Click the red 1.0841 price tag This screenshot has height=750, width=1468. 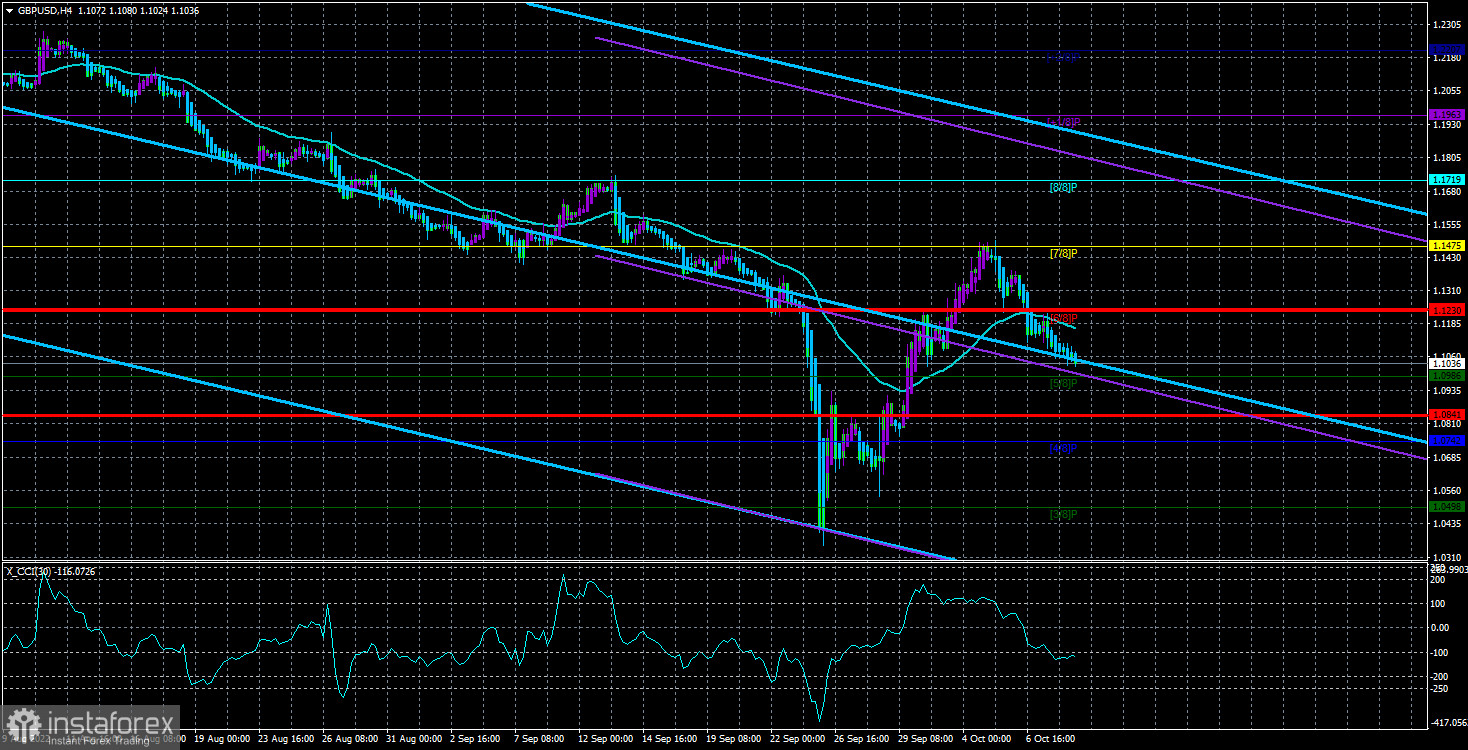tap(1447, 415)
